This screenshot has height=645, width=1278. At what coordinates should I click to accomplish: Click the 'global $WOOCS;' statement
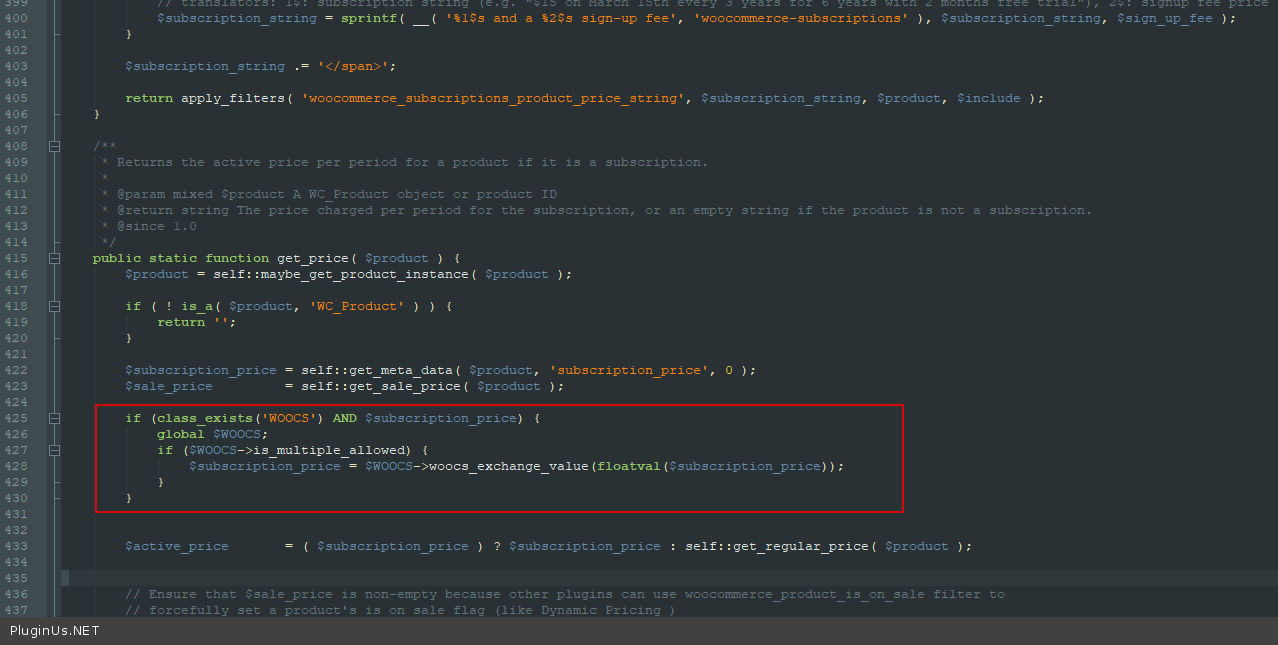coord(212,434)
